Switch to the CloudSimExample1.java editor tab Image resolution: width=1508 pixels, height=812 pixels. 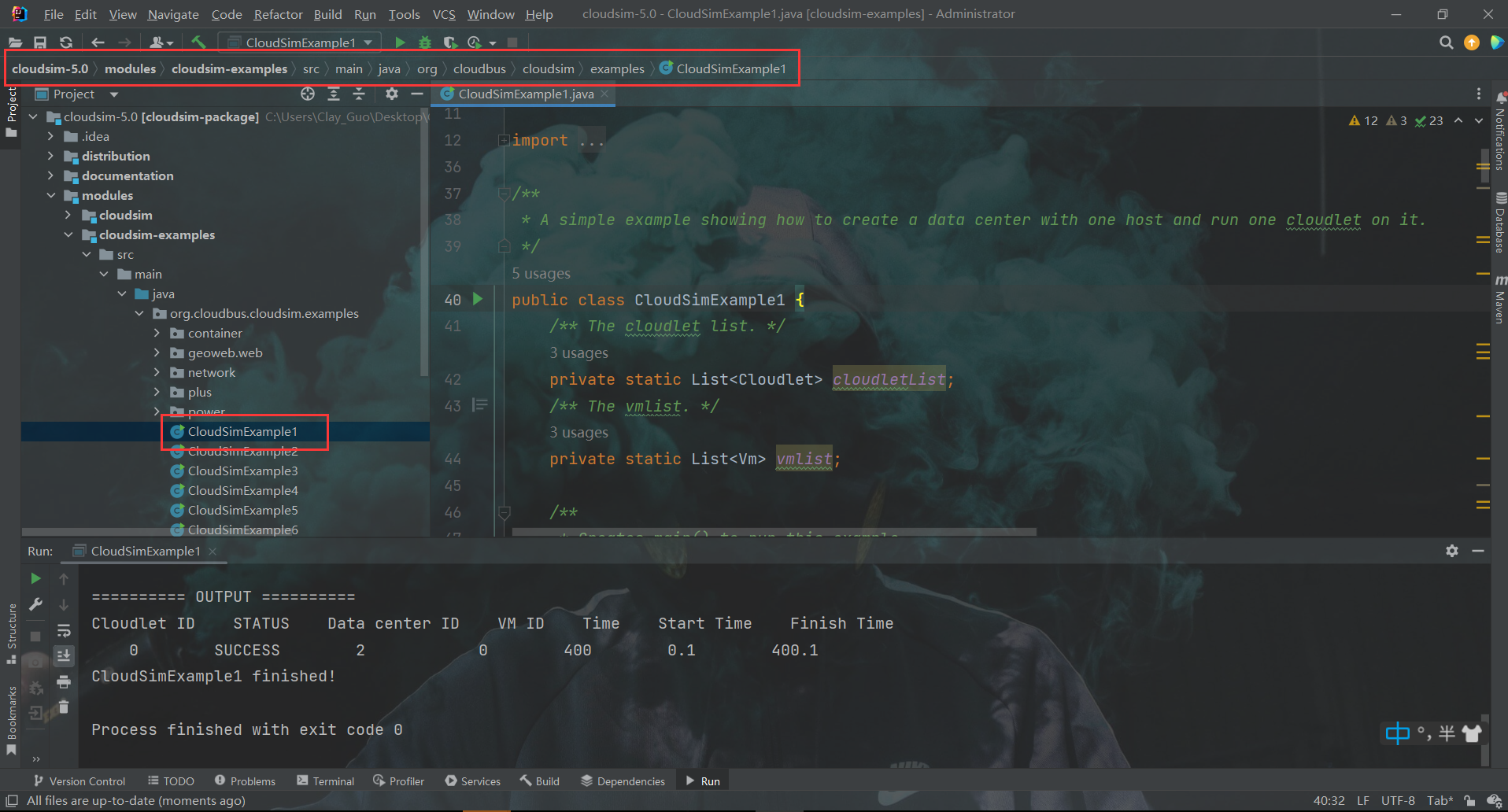pos(525,94)
